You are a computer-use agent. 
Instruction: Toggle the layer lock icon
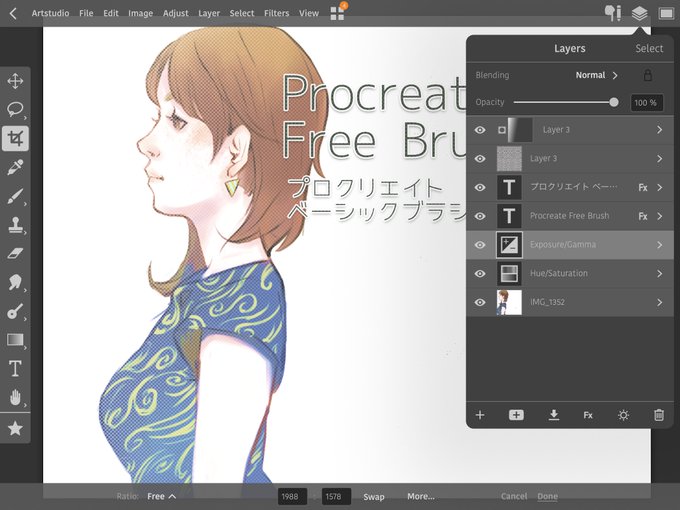(648, 75)
